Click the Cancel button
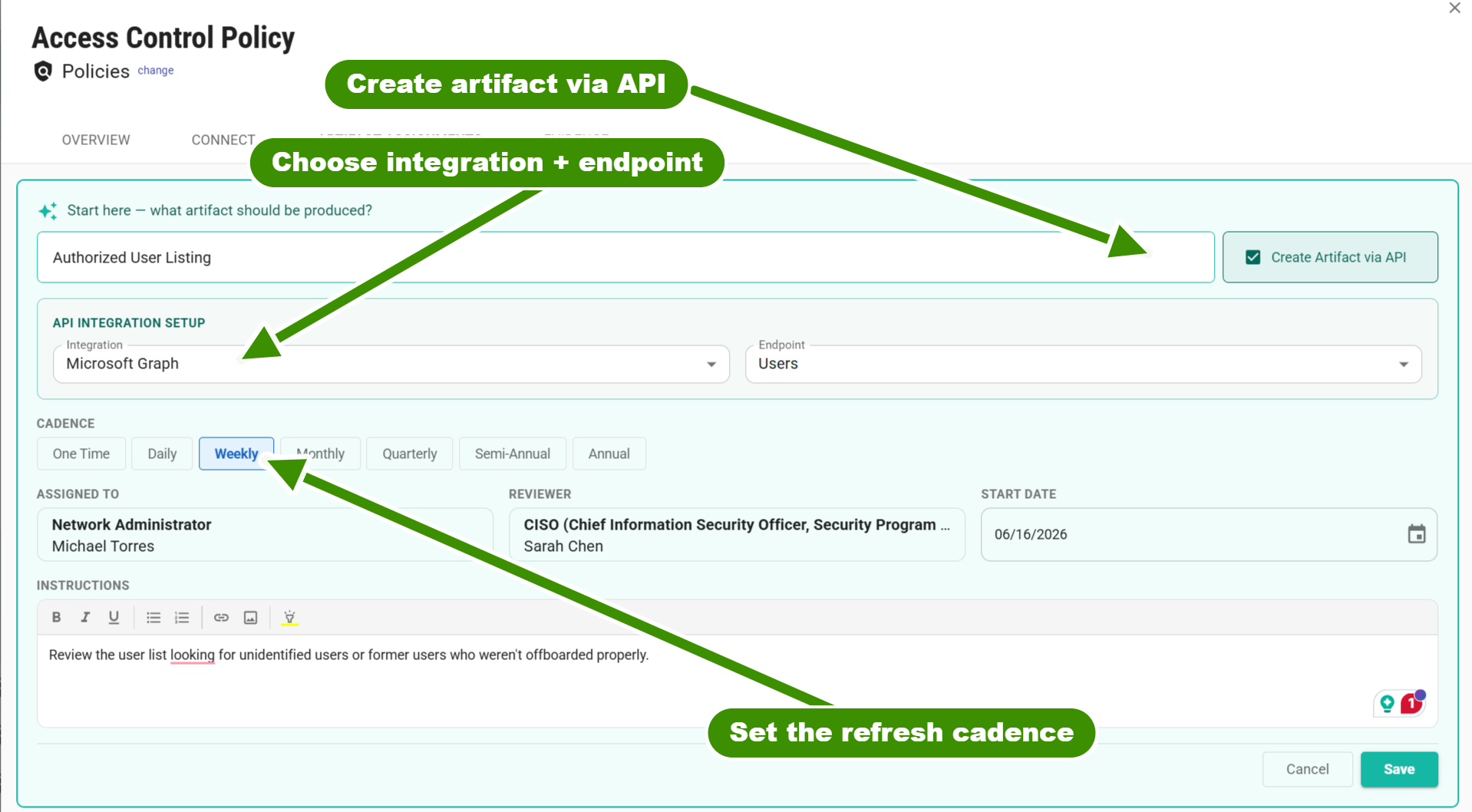Image resolution: width=1472 pixels, height=812 pixels. (1308, 769)
